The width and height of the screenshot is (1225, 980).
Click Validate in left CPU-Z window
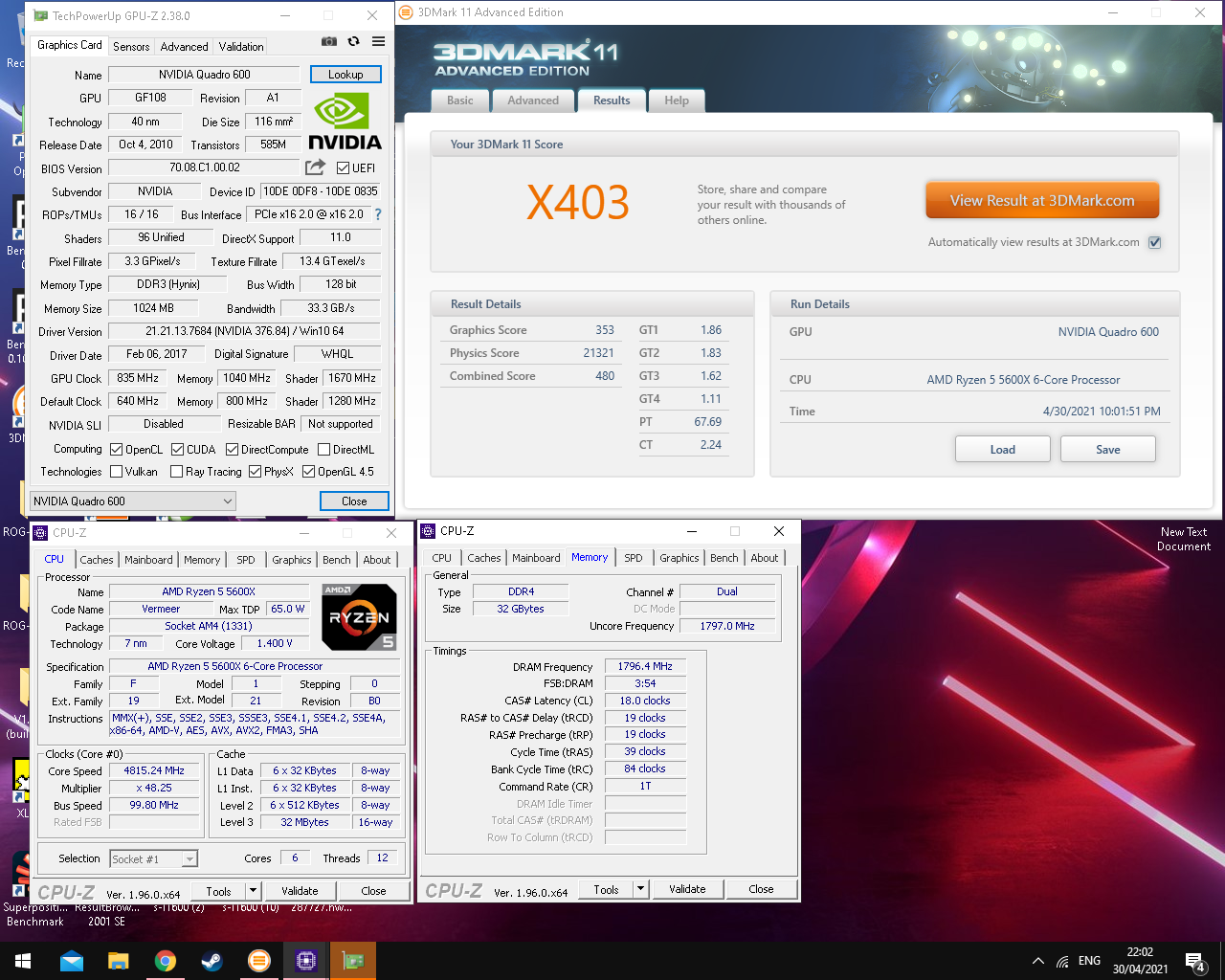click(x=300, y=891)
